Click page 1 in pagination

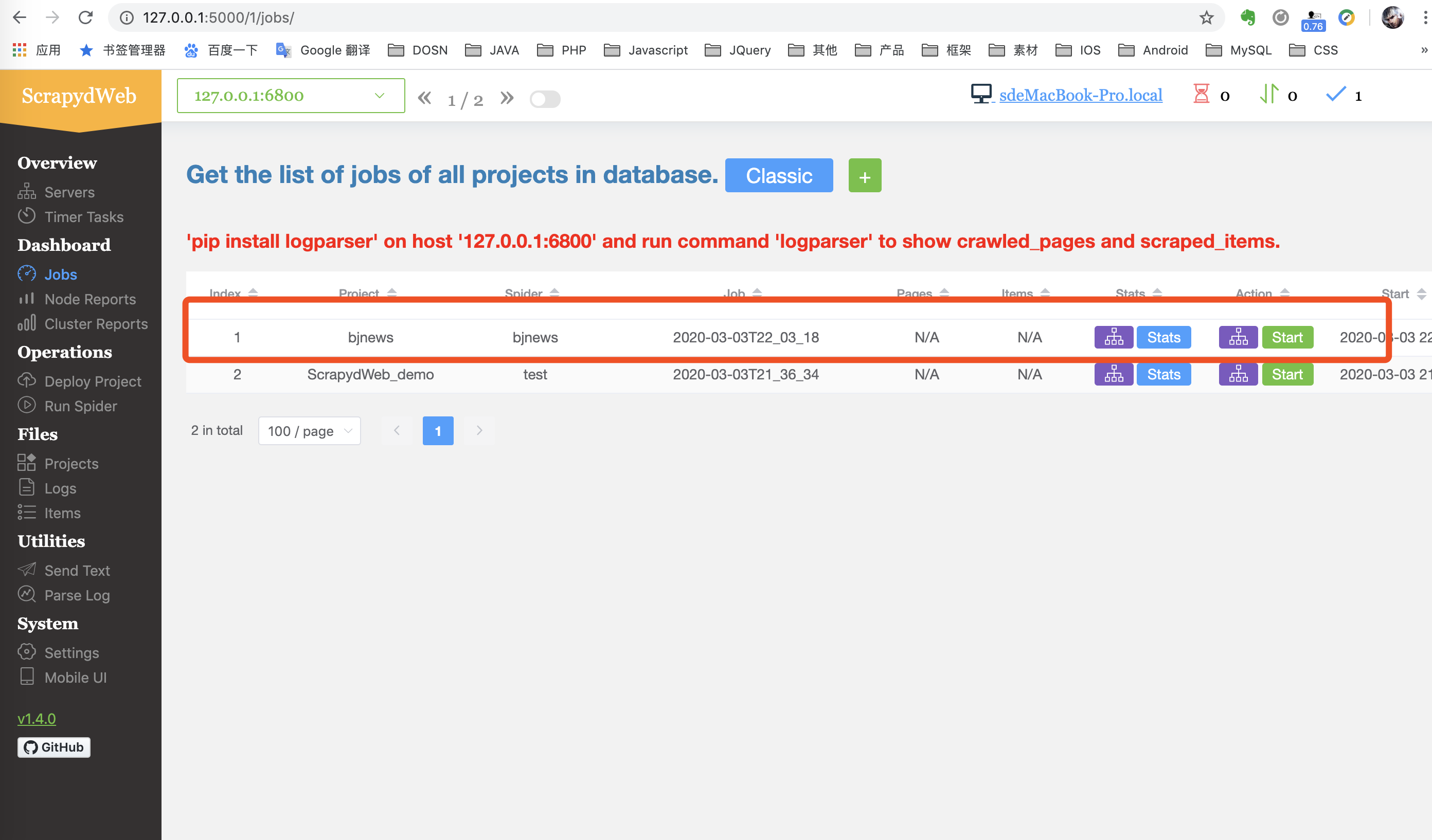pyautogui.click(x=438, y=431)
